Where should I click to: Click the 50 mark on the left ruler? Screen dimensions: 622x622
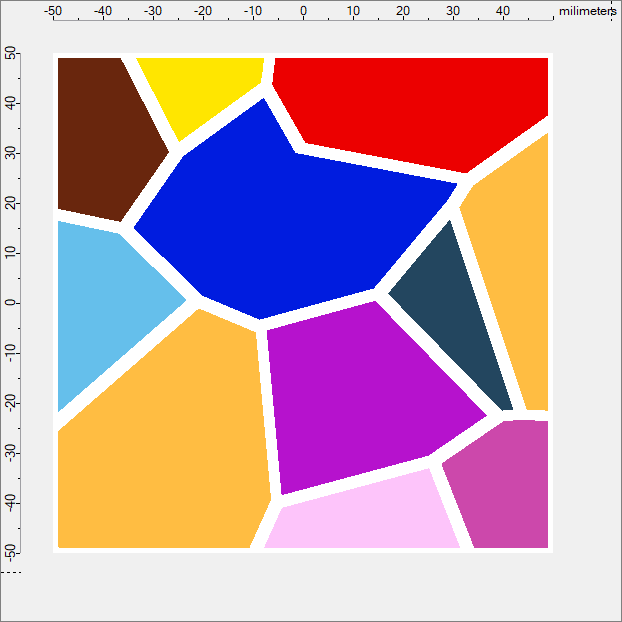pyautogui.click(x=11, y=53)
